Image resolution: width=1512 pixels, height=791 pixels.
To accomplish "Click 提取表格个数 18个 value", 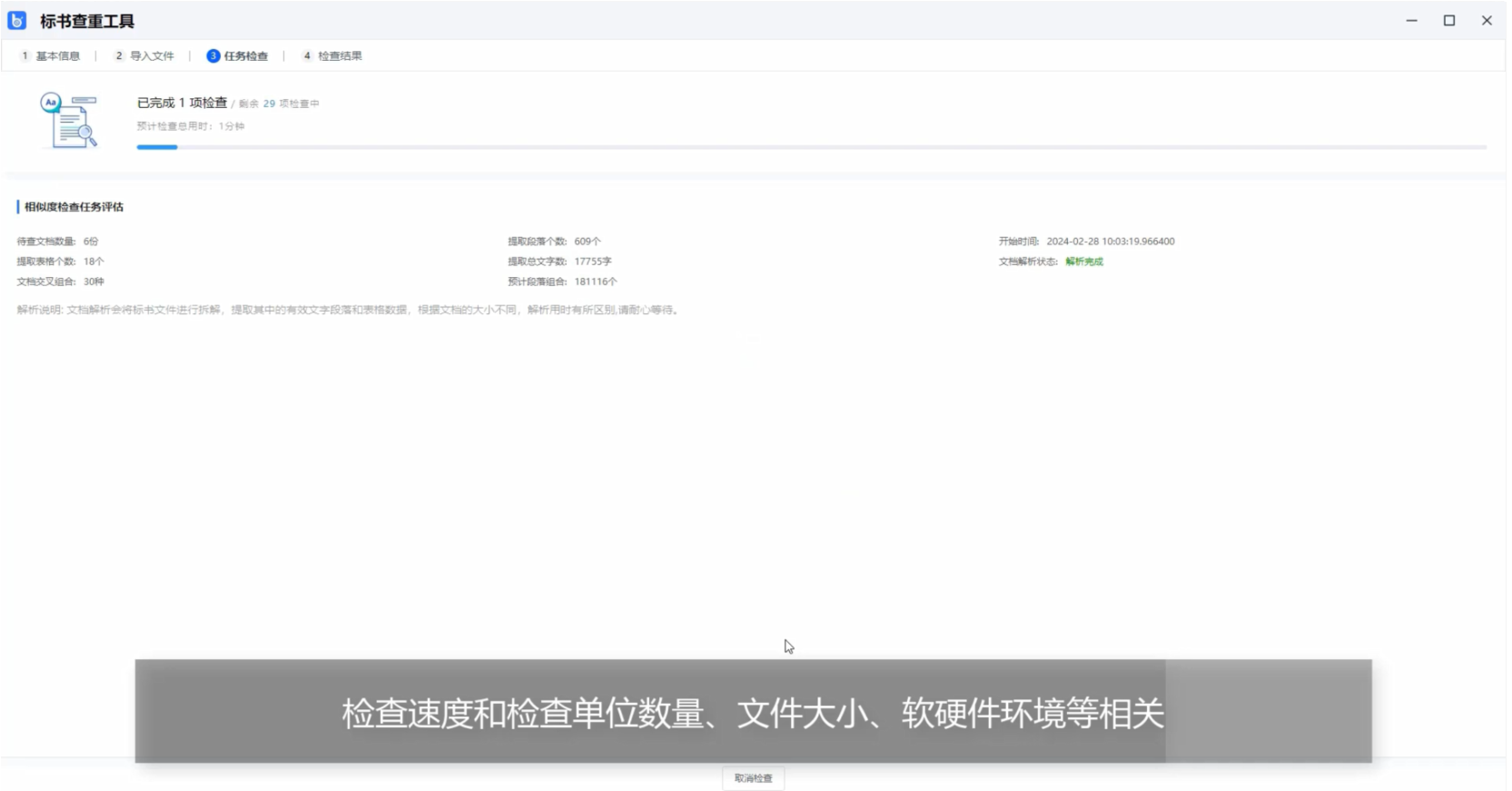I will (x=94, y=262).
